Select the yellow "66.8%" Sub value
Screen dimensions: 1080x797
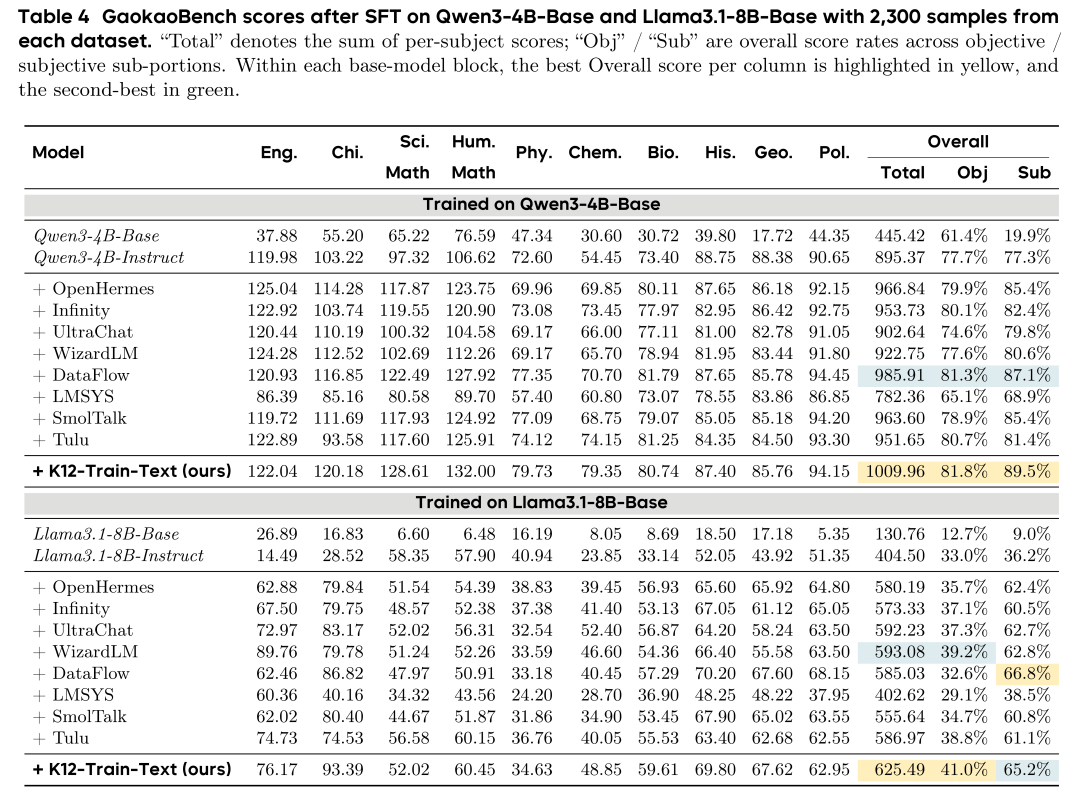(x=1027, y=674)
